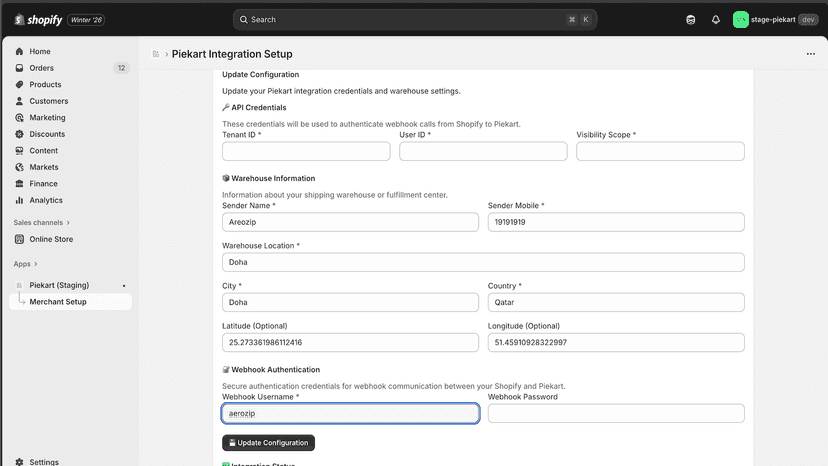Screen dimensions: 828x466
Task: Click the Customers person icon
Action: (x=20, y=101)
